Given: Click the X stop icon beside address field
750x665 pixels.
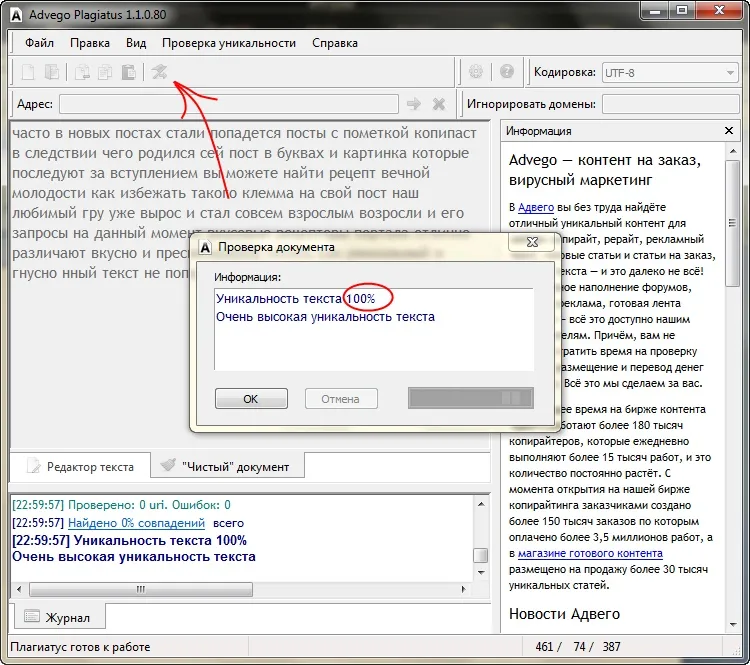Looking at the screenshot, I should pos(438,104).
